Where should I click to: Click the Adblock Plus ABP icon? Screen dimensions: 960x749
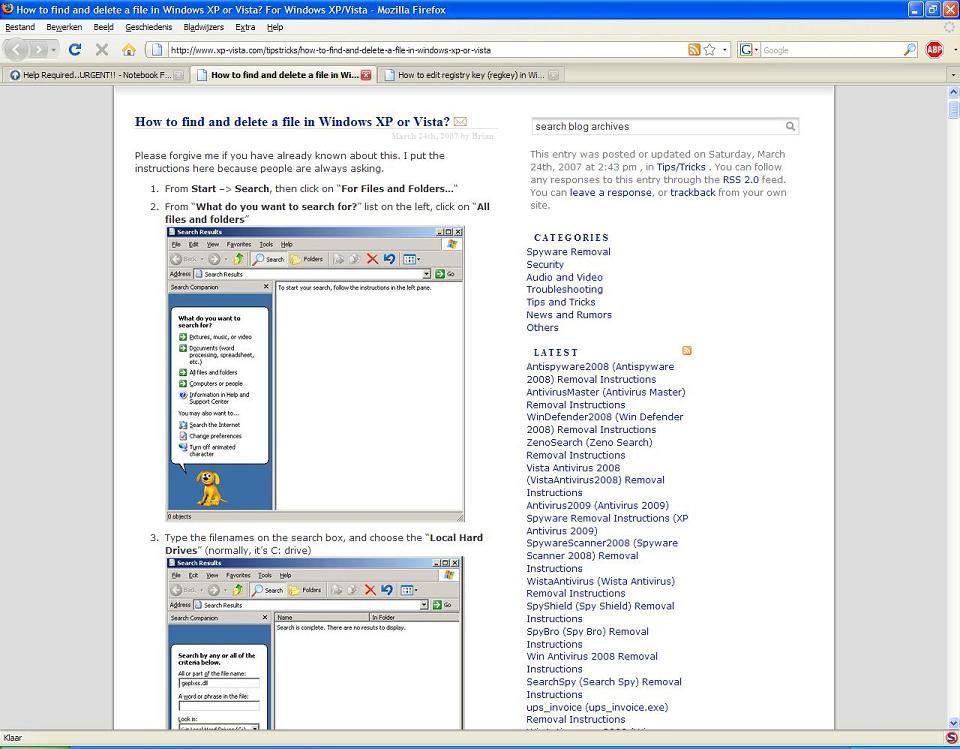tap(934, 50)
